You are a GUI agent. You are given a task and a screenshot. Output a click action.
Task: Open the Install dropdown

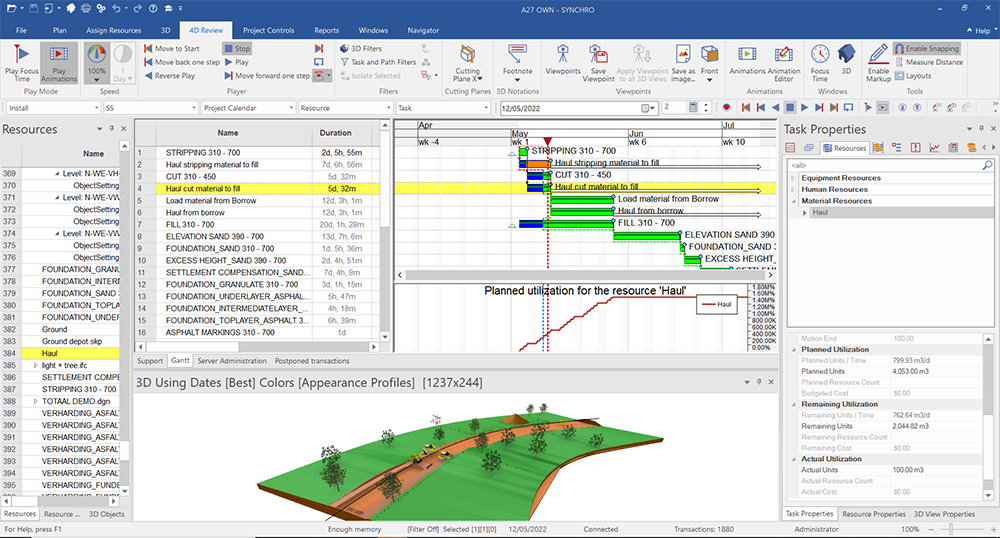54,108
